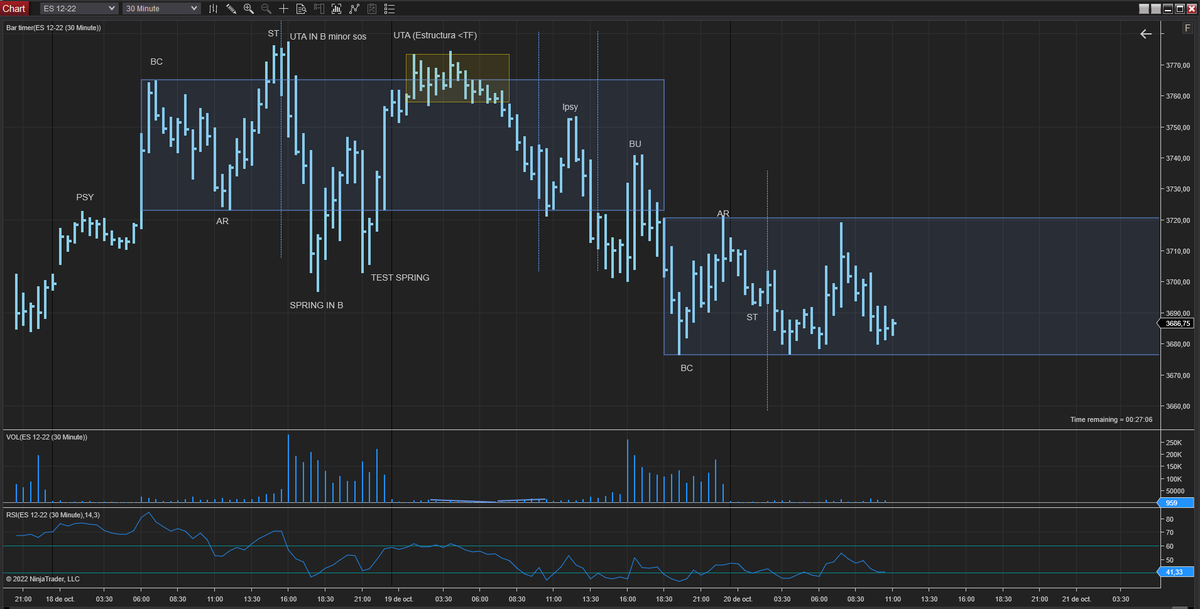Click the RSI axis 80 label
This screenshot has width=1200, height=609.
pos(1169,520)
